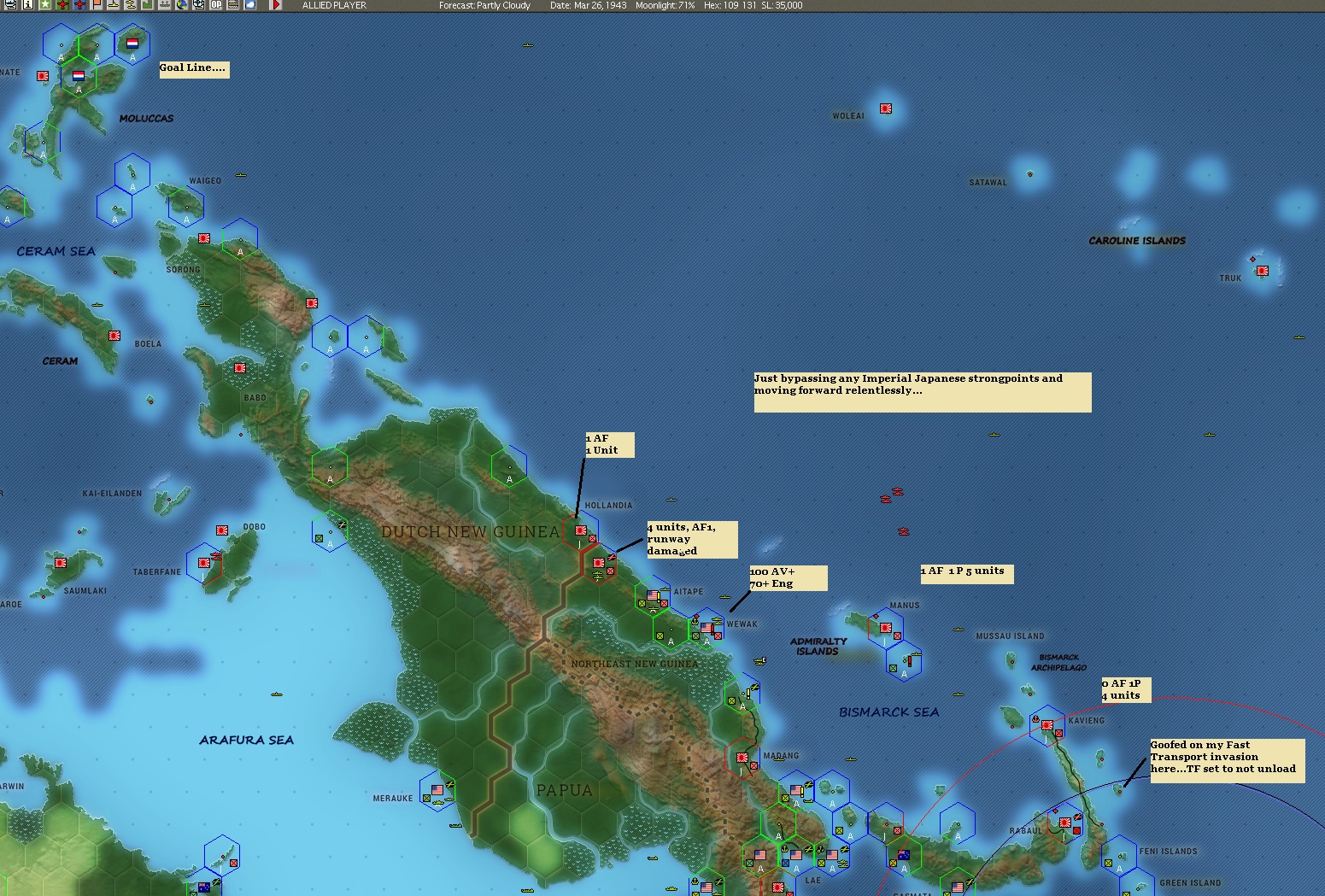
Task: Click the white star on green toolbar icon
Action: [x=44, y=4]
